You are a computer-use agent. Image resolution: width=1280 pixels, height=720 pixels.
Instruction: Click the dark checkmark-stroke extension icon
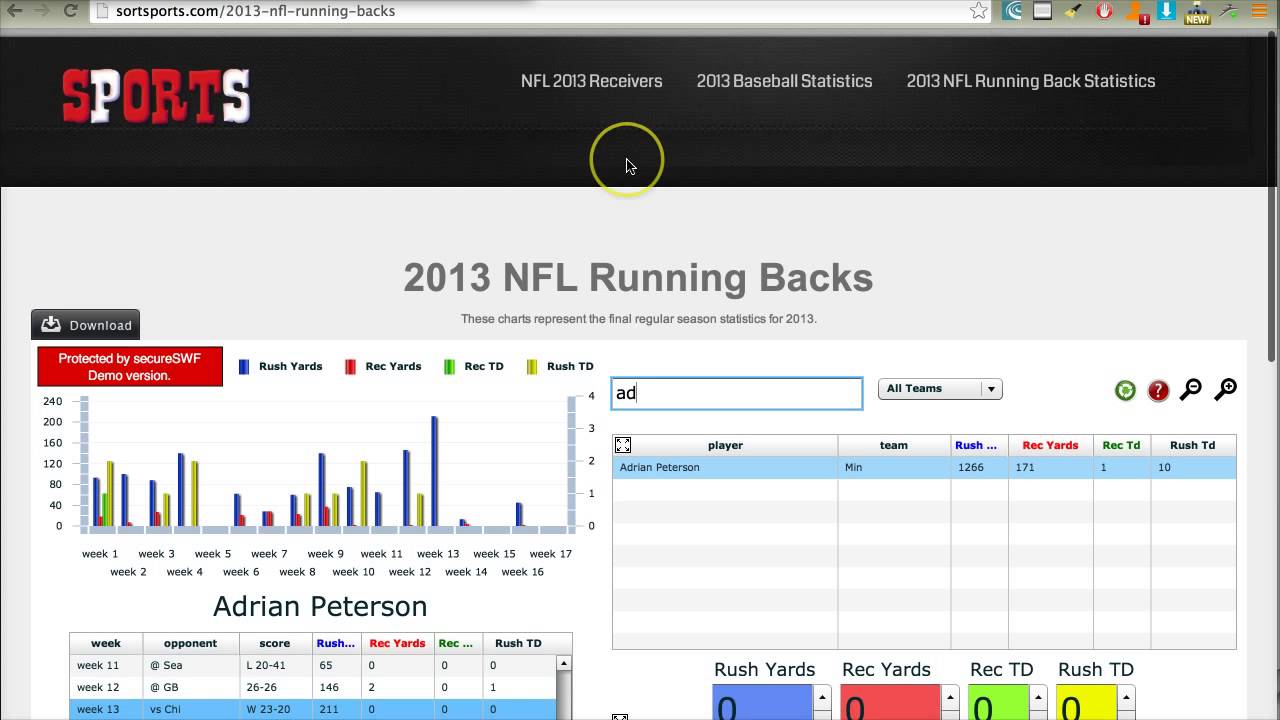1229,11
